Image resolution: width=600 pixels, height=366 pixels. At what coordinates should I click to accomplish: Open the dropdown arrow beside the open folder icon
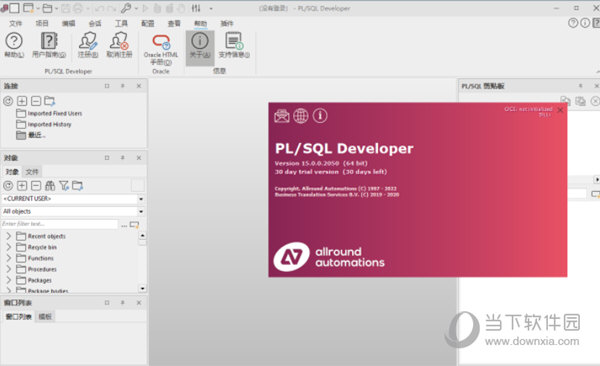[x=57, y=8]
